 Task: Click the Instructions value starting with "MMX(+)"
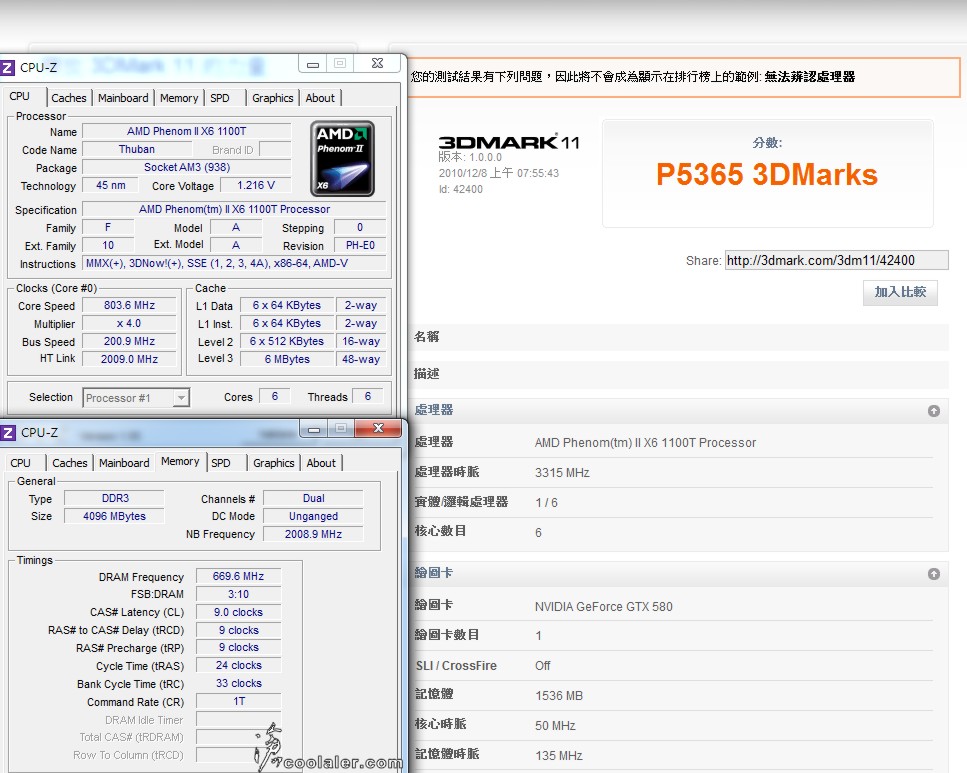(234, 263)
